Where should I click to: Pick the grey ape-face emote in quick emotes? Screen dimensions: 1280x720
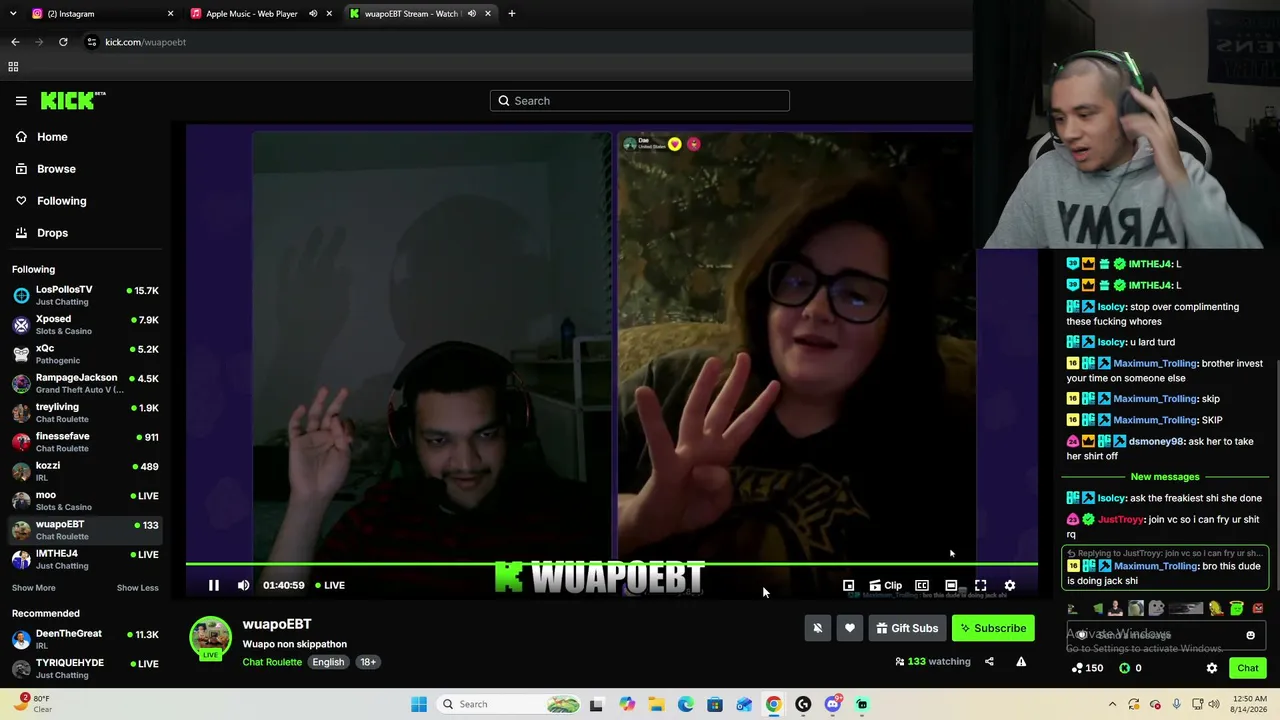1156,608
